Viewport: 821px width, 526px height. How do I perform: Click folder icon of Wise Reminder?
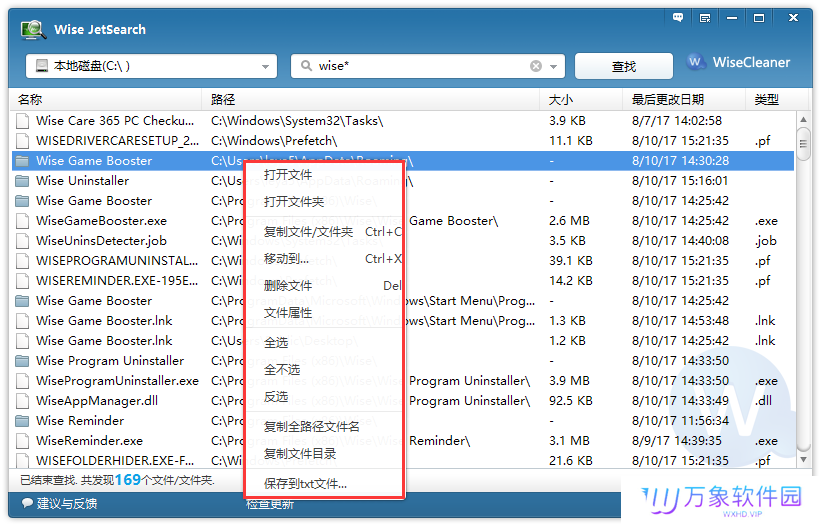(22, 421)
